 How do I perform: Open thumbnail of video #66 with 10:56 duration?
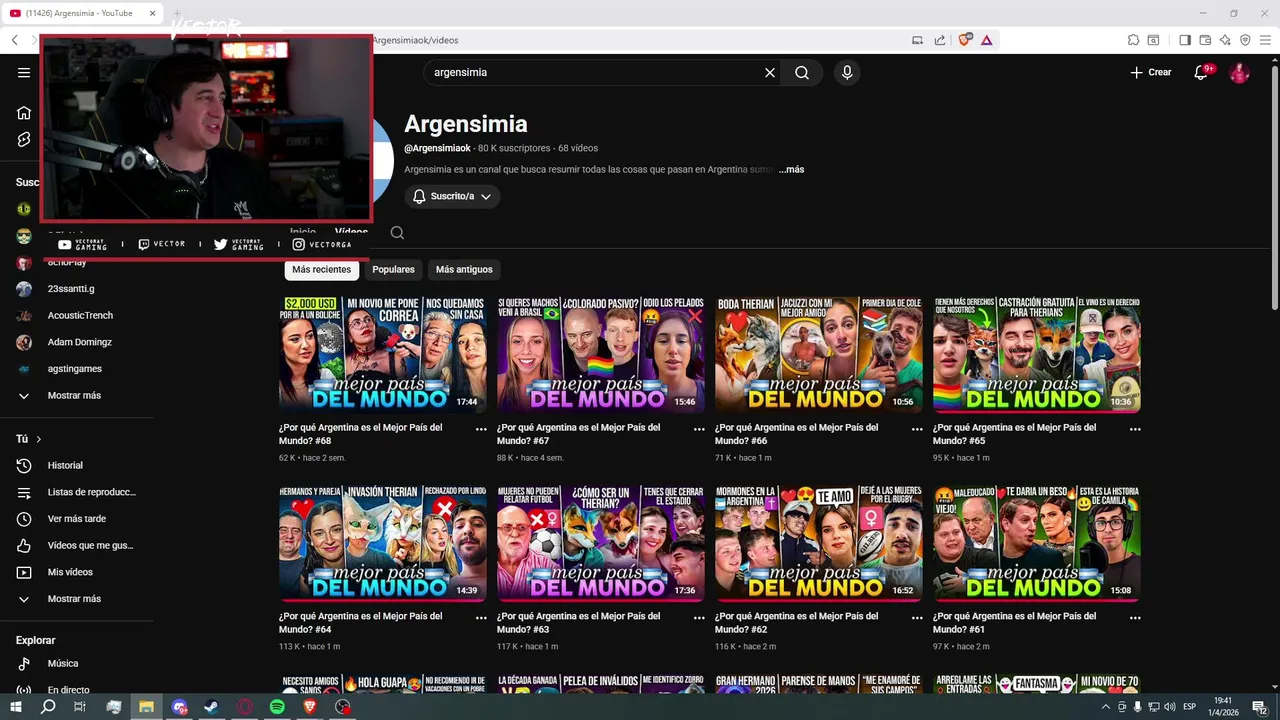pos(819,354)
